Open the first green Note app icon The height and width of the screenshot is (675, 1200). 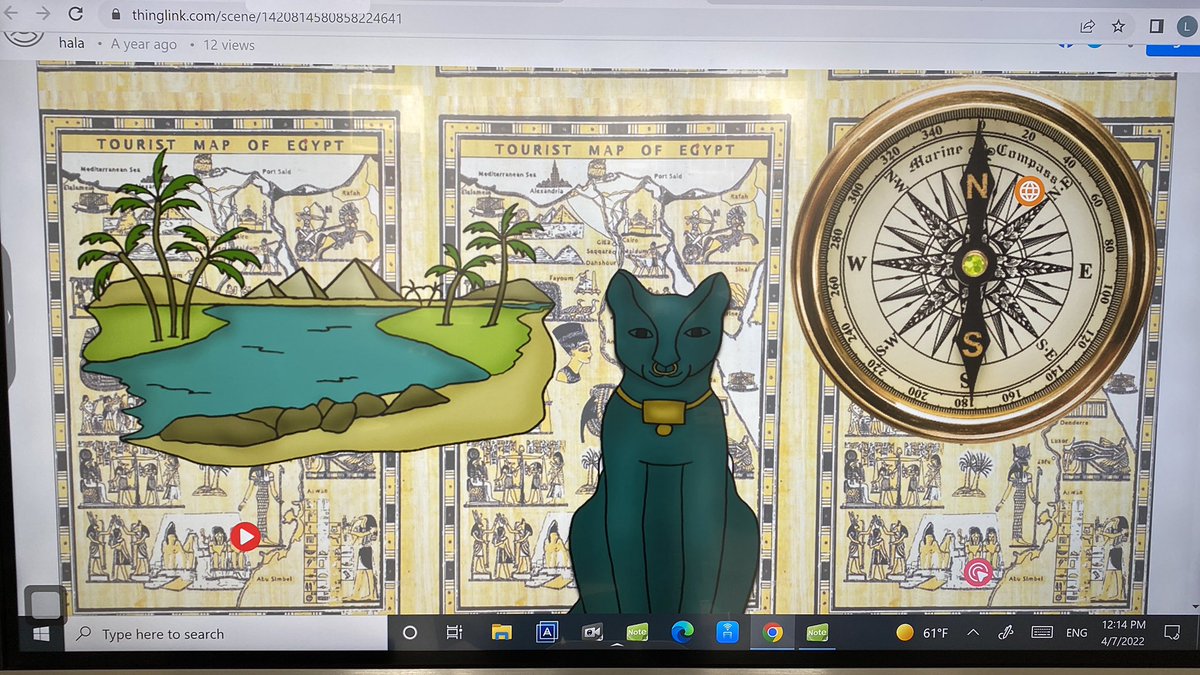coord(636,633)
